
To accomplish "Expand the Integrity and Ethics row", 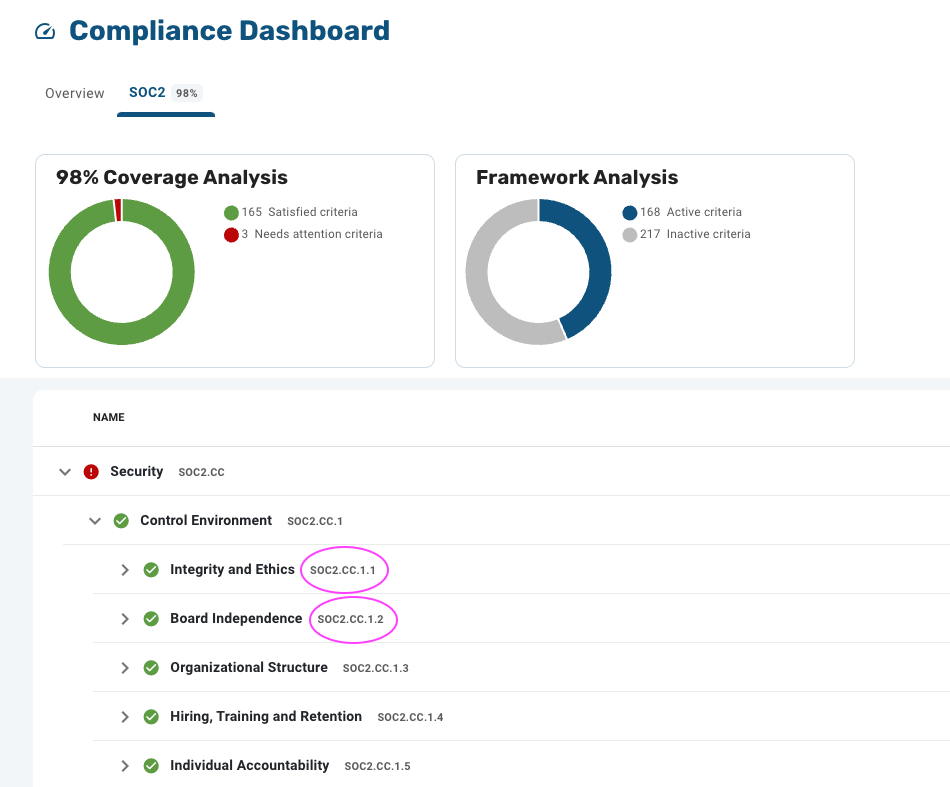I will pyautogui.click(x=125, y=569).
